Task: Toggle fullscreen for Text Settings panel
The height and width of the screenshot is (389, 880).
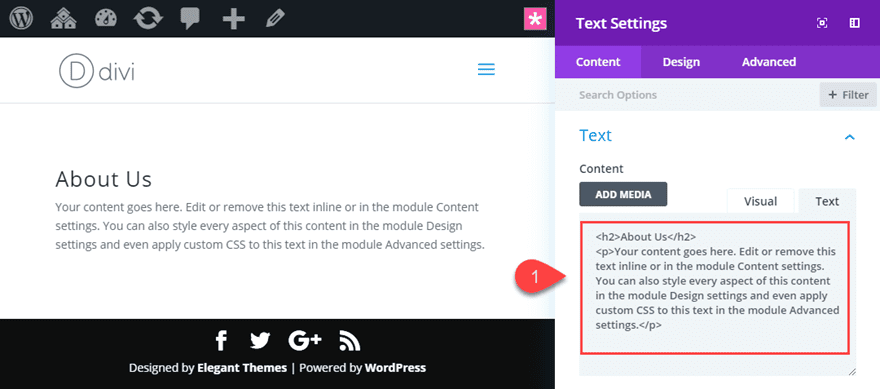Action: (822, 23)
